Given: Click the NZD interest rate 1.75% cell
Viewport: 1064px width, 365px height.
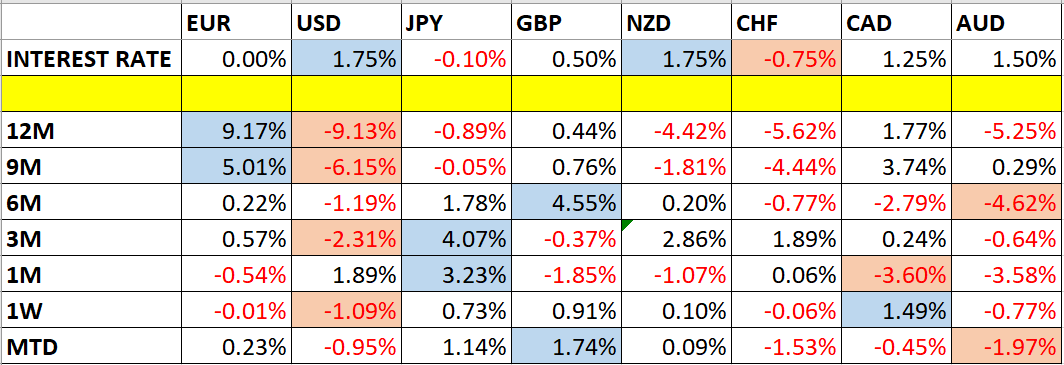Looking at the screenshot, I should pyautogui.click(x=676, y=59).
